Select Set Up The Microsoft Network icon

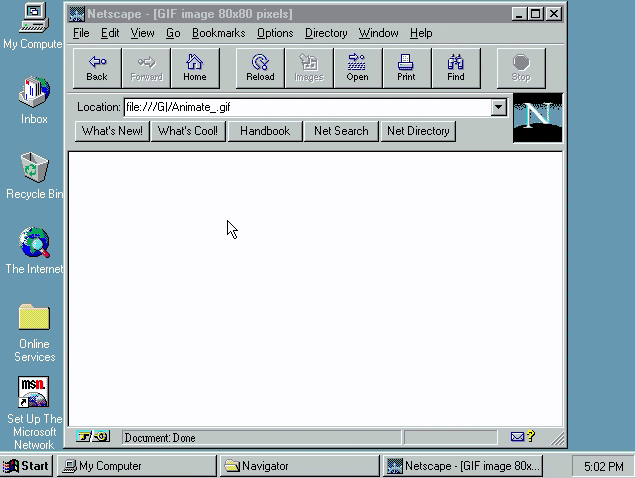(34, 413)
